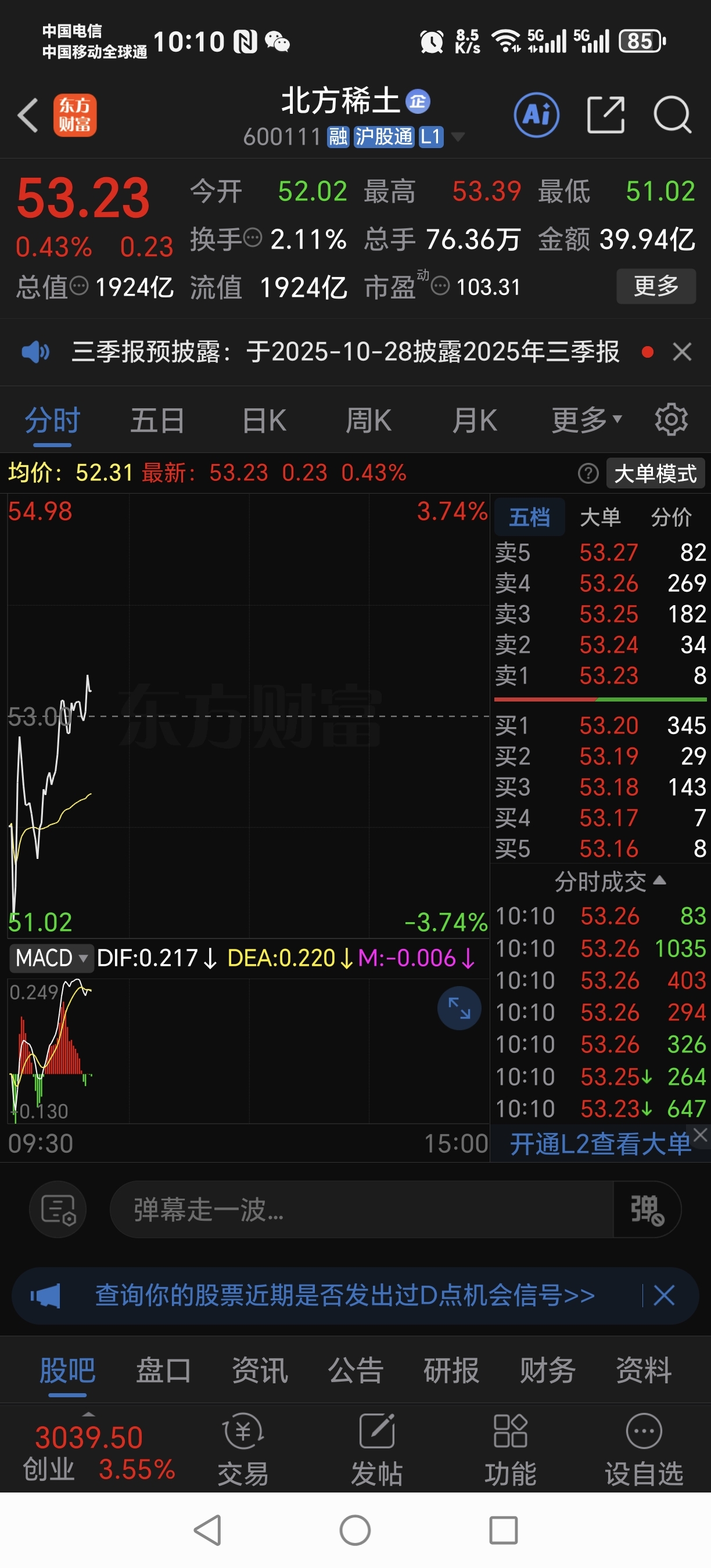Close the L2 promotion banner
This screenshot has height=1568, width=711.
pyautogui.click(x=701, y=1135)
